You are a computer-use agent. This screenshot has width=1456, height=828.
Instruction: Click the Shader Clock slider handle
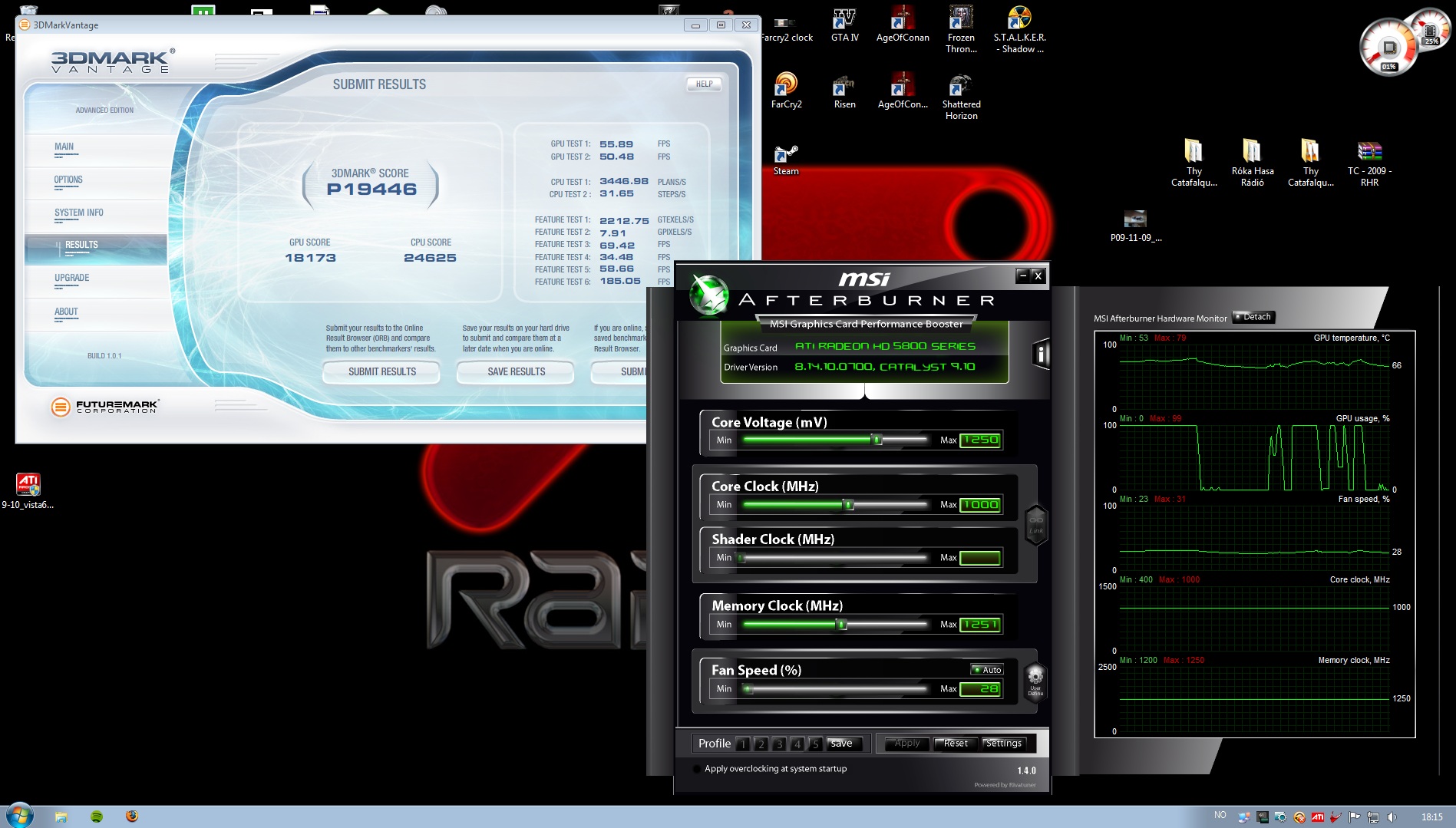coord(741,558)
